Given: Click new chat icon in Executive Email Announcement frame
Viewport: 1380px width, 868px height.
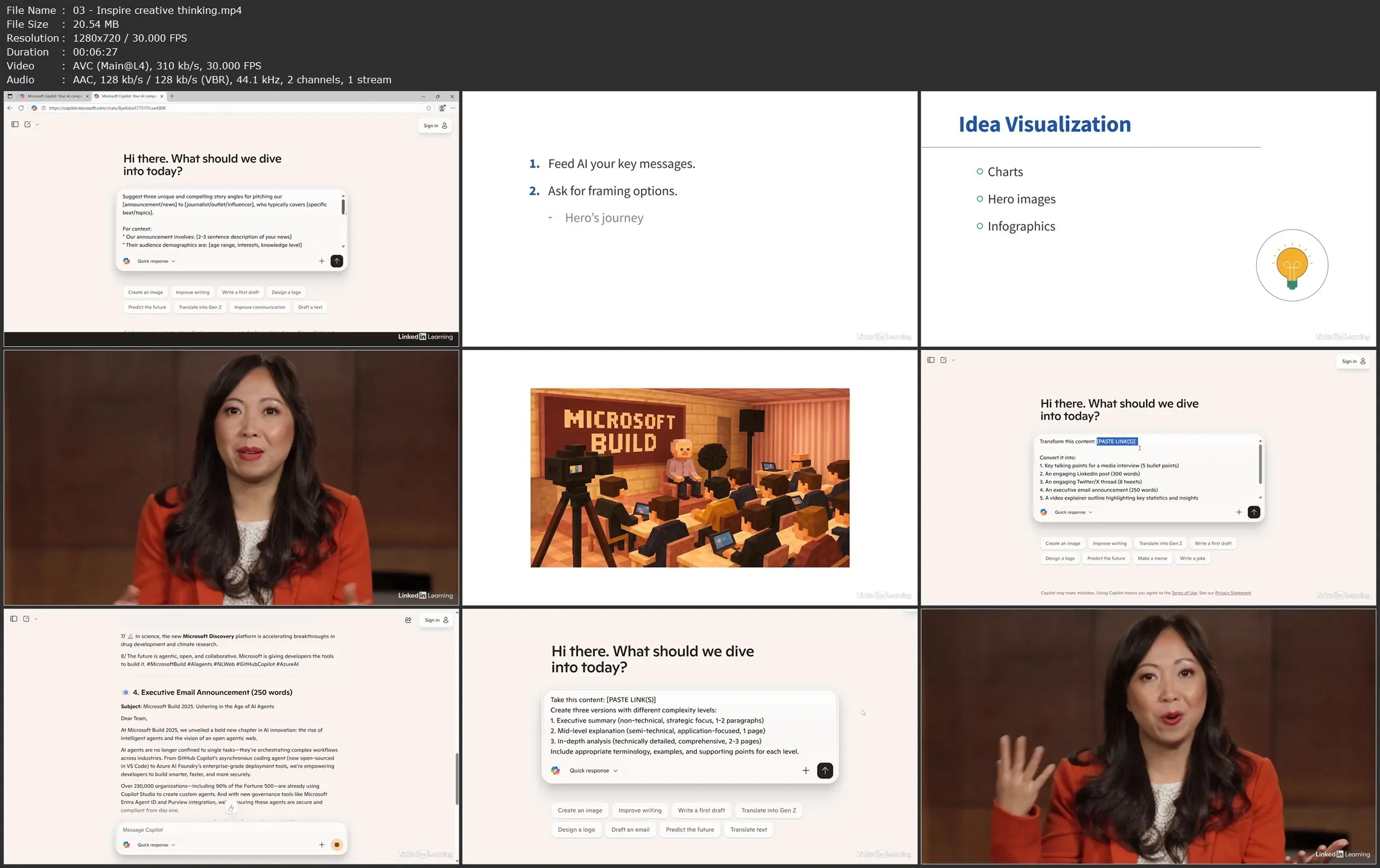Looking at the screenshot, I should 27,619.
